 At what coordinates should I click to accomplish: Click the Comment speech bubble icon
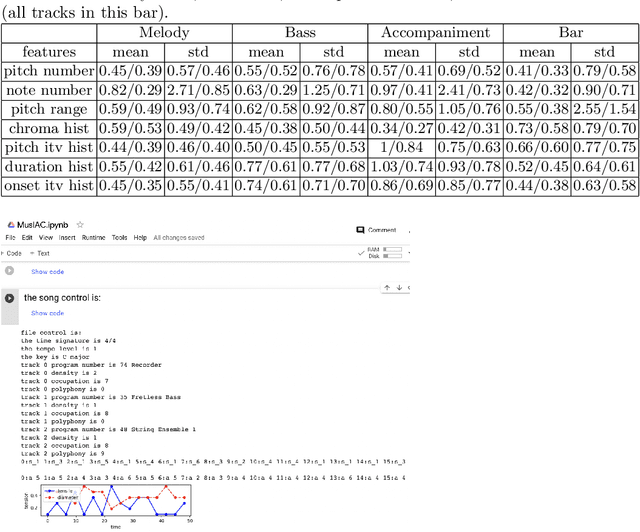[x=360, y=230]
